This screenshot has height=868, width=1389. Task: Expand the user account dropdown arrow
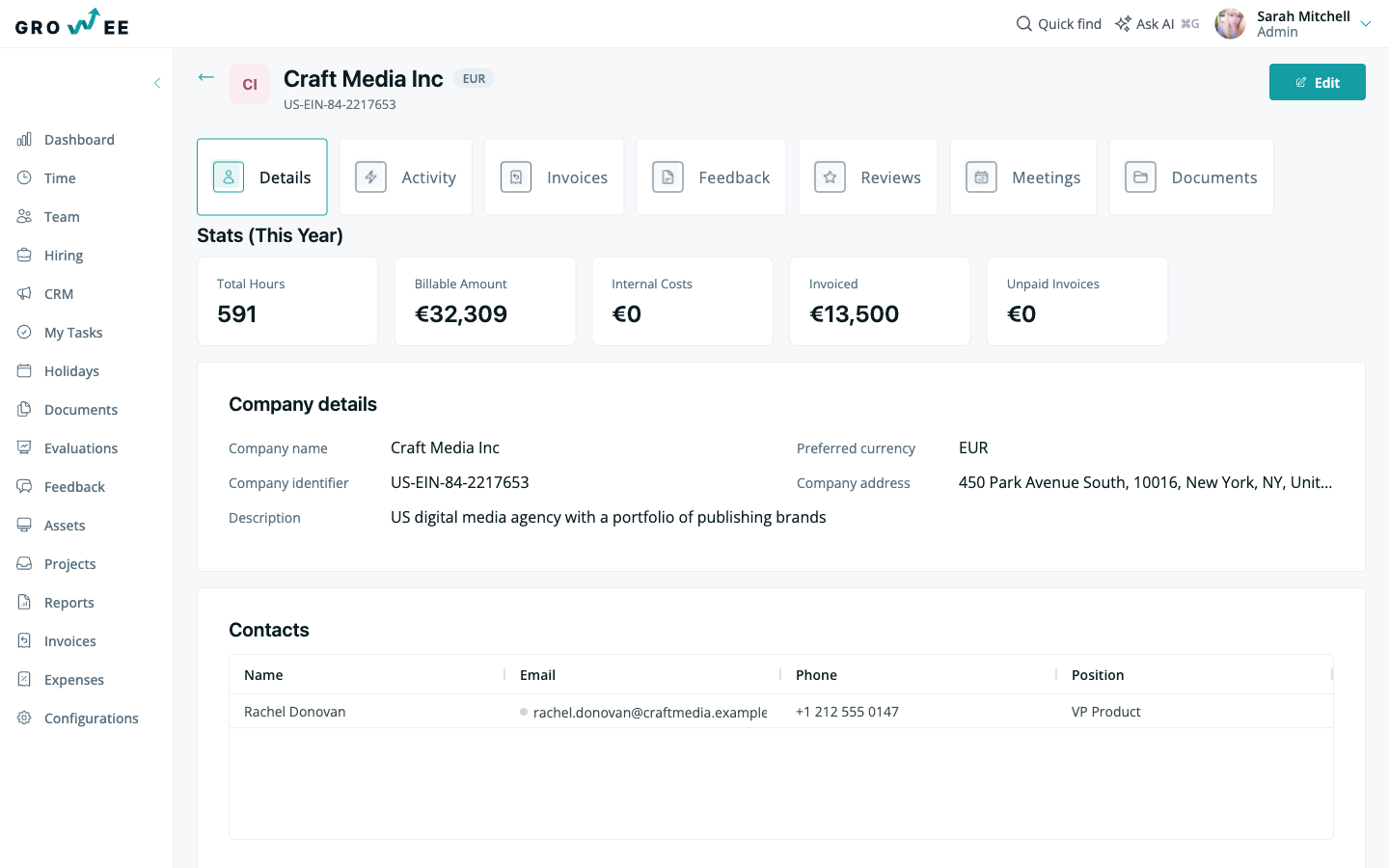click(x=1366, y=24)
